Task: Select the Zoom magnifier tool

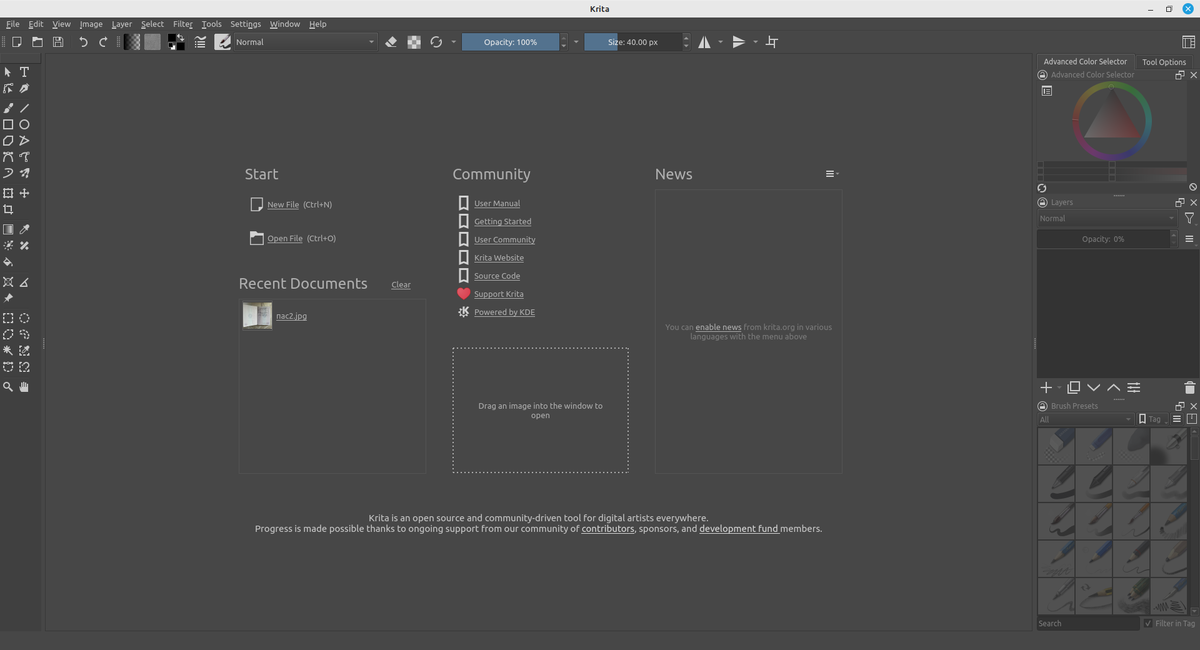Action: pyautogui.click(x=8, y=386)
